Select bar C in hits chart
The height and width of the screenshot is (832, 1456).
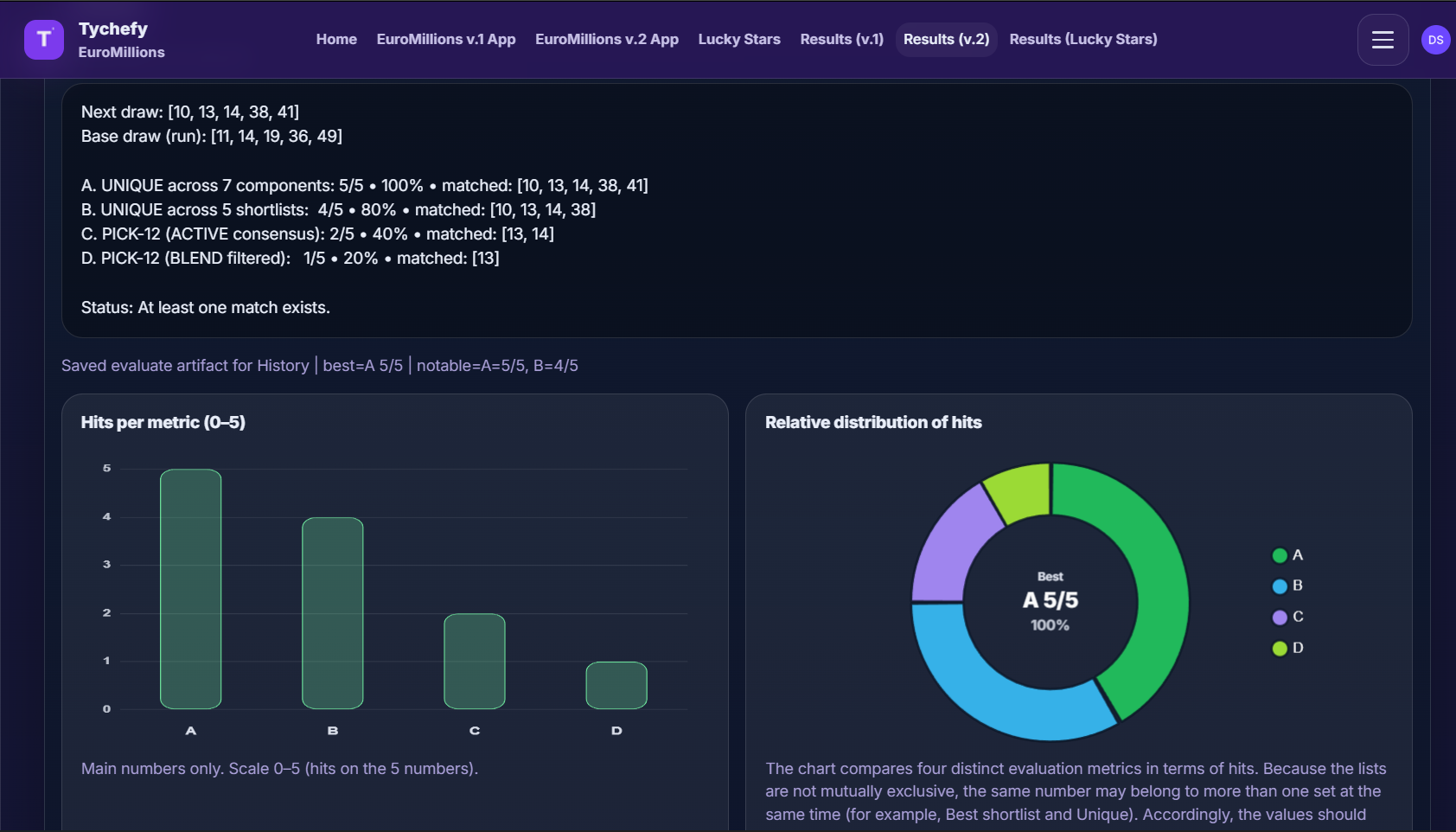pyautogui.click(x=475, y=661)
